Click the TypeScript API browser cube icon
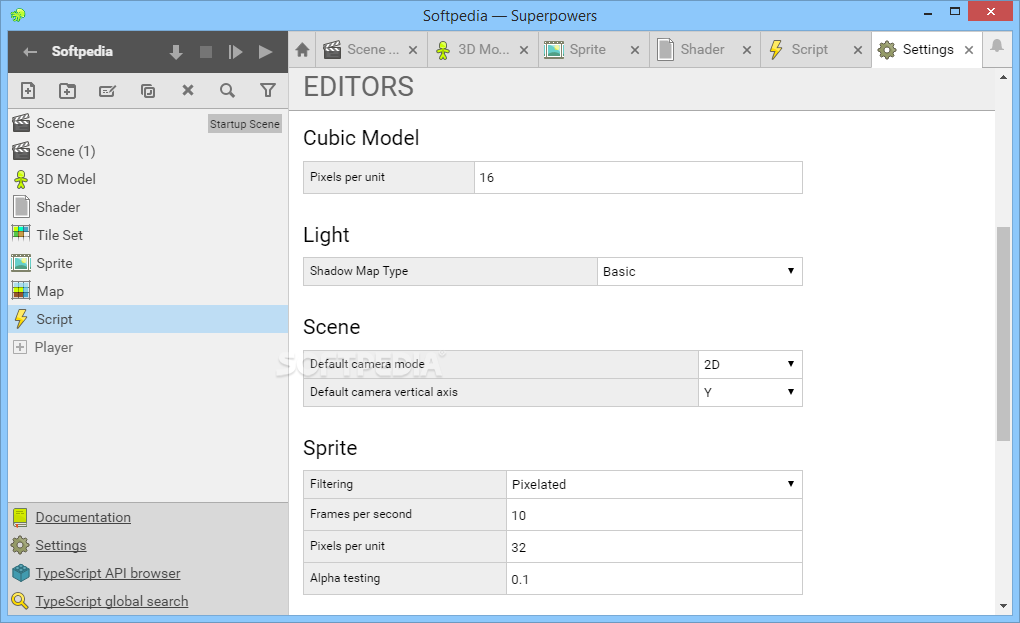This screenshot has width=1020, height=623. [21, 573]
